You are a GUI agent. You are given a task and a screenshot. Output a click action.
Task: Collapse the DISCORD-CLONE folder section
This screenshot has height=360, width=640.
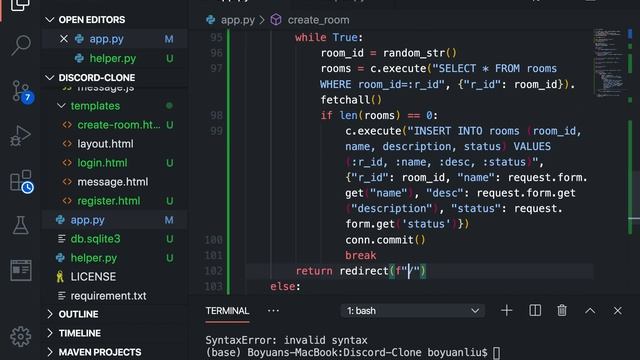[50, 78]
